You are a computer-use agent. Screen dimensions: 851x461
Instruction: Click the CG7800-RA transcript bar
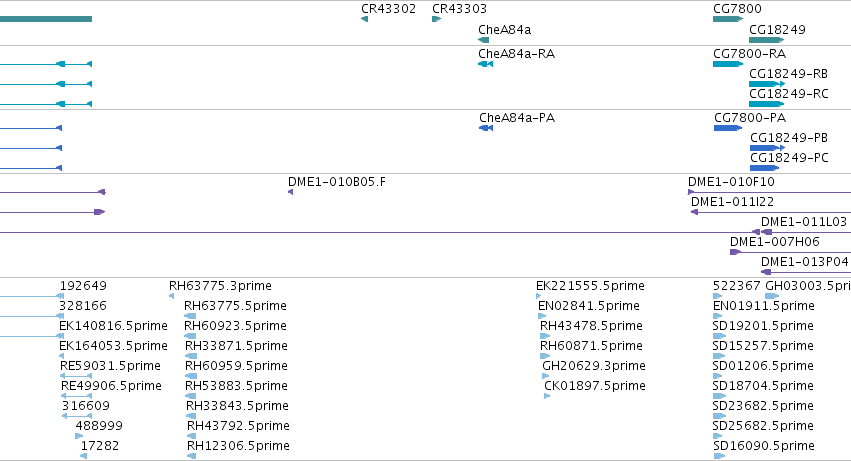pos(728,64)
